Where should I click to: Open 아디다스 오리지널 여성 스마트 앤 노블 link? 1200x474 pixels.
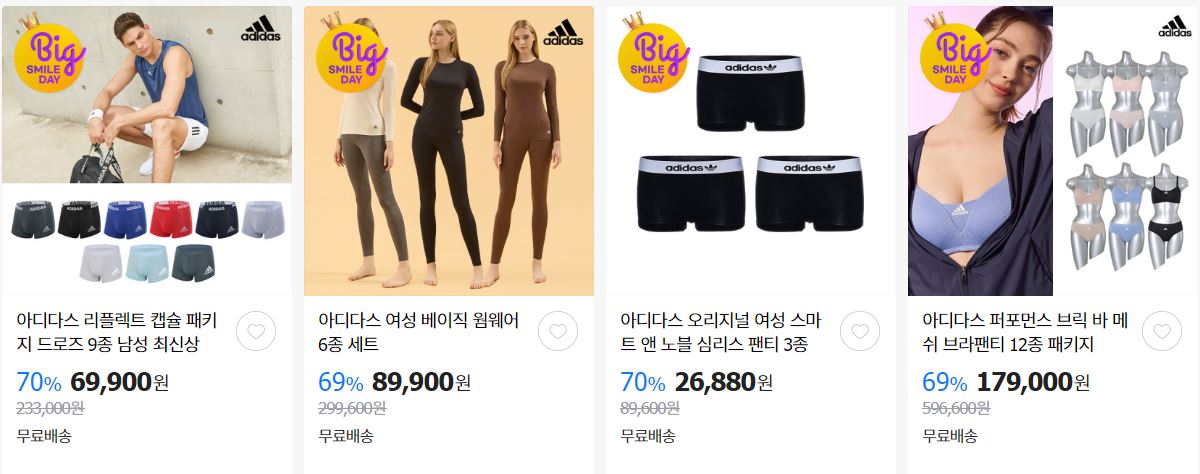pyautogui.click(x=721, y=333)
